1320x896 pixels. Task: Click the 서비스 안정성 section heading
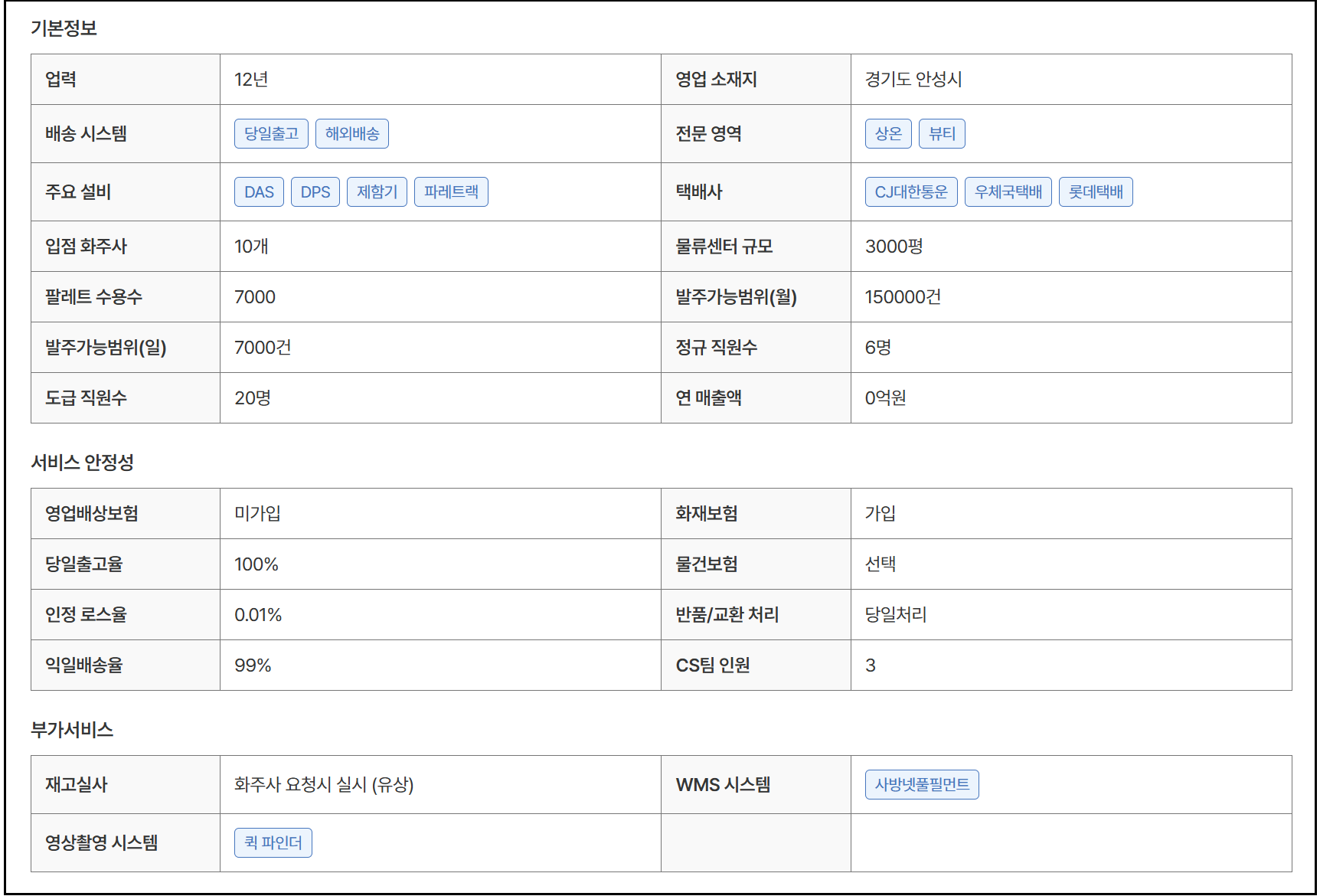click(83, 463)
